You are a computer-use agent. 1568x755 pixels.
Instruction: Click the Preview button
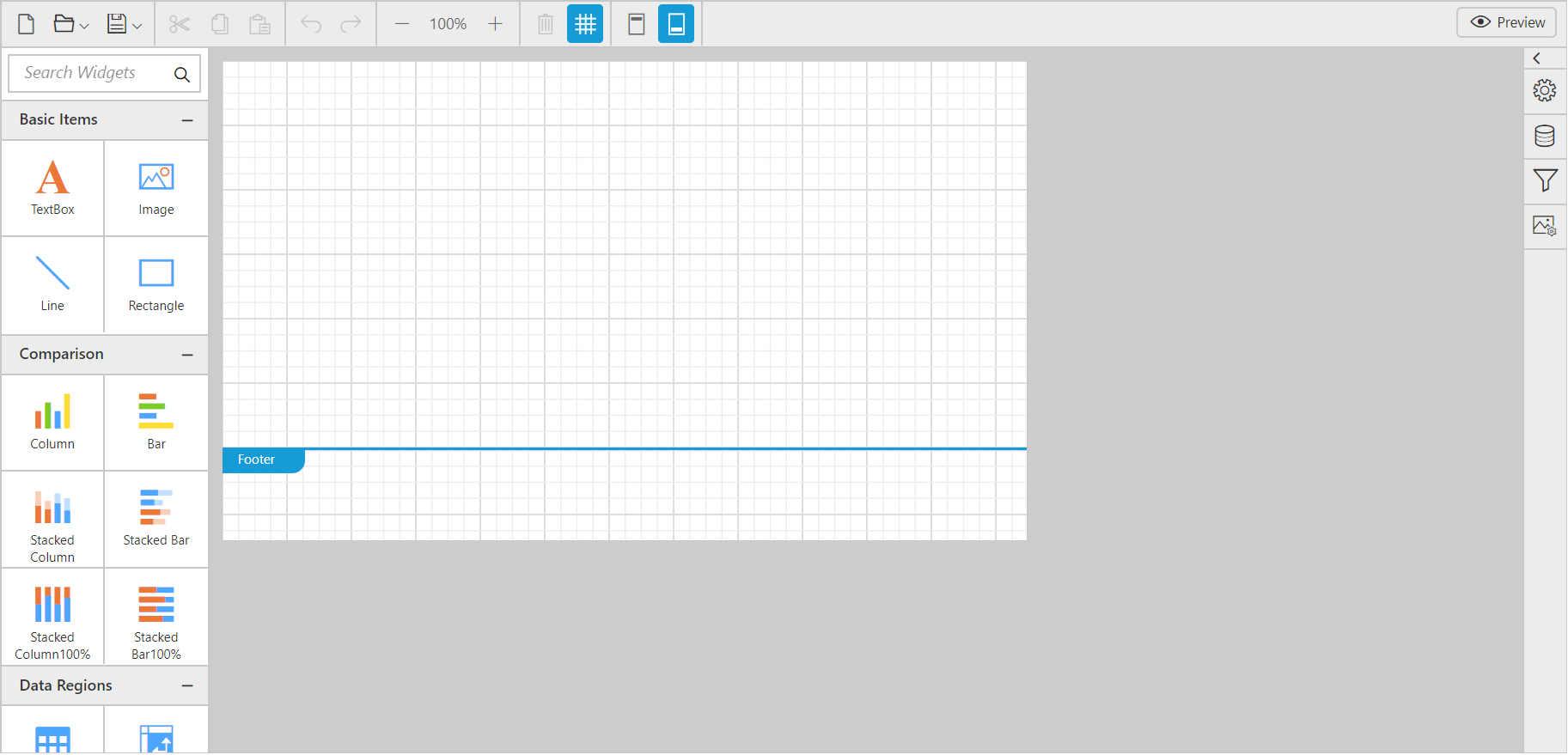click(x=1506, y=22)
